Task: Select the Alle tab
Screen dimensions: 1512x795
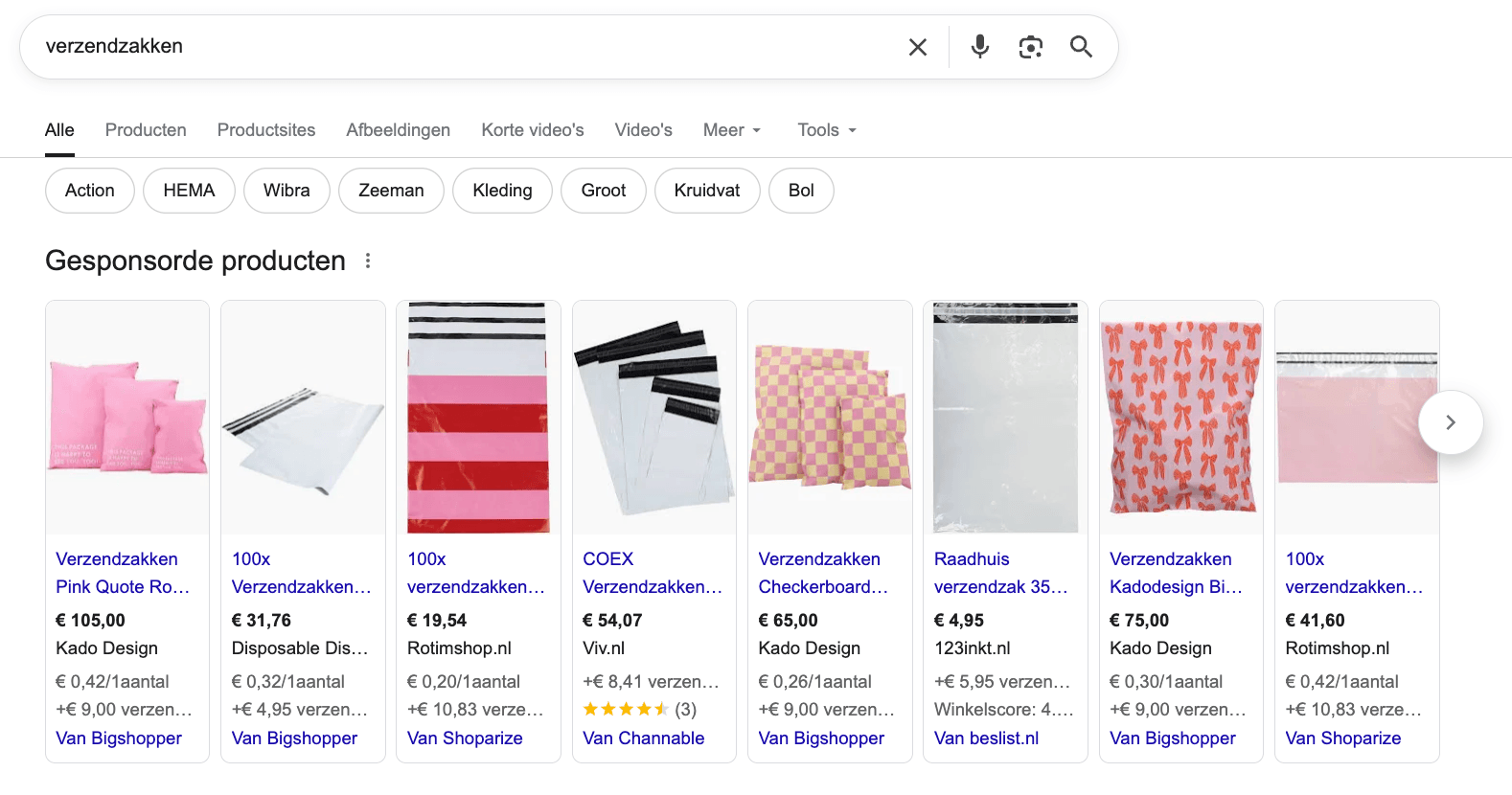Action: 59,130
